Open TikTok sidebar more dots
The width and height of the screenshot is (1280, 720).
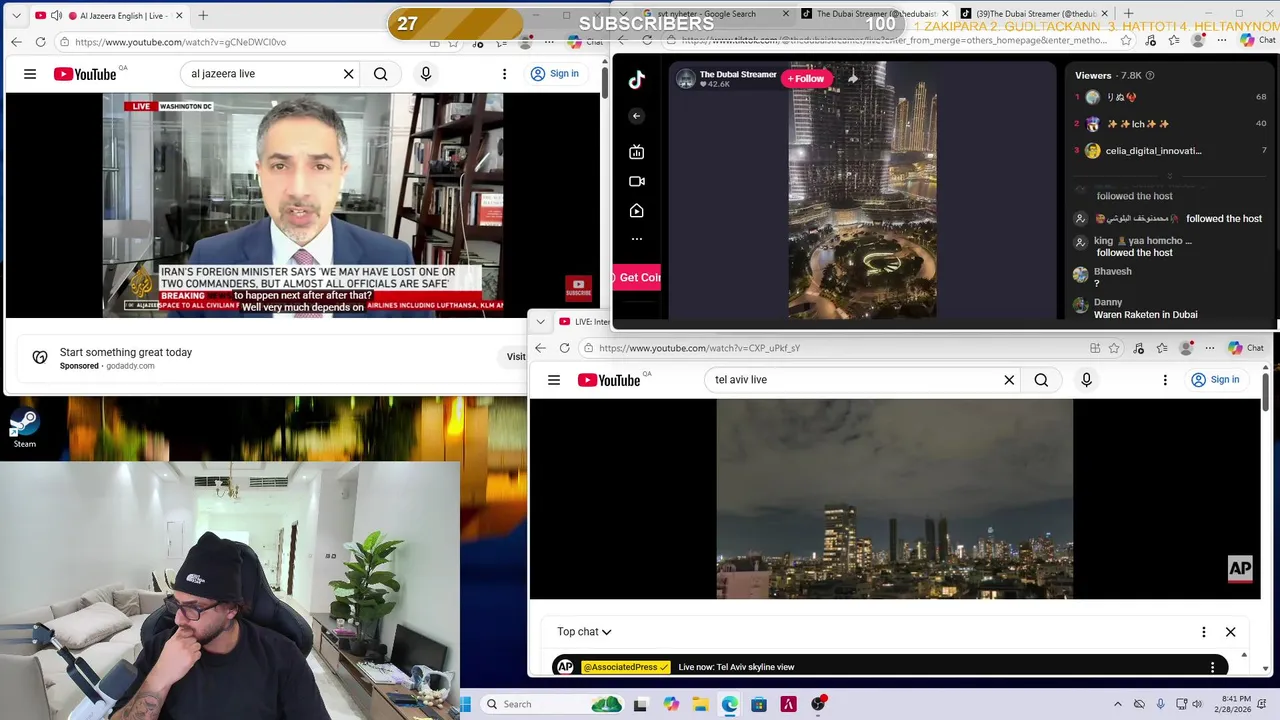637,239
